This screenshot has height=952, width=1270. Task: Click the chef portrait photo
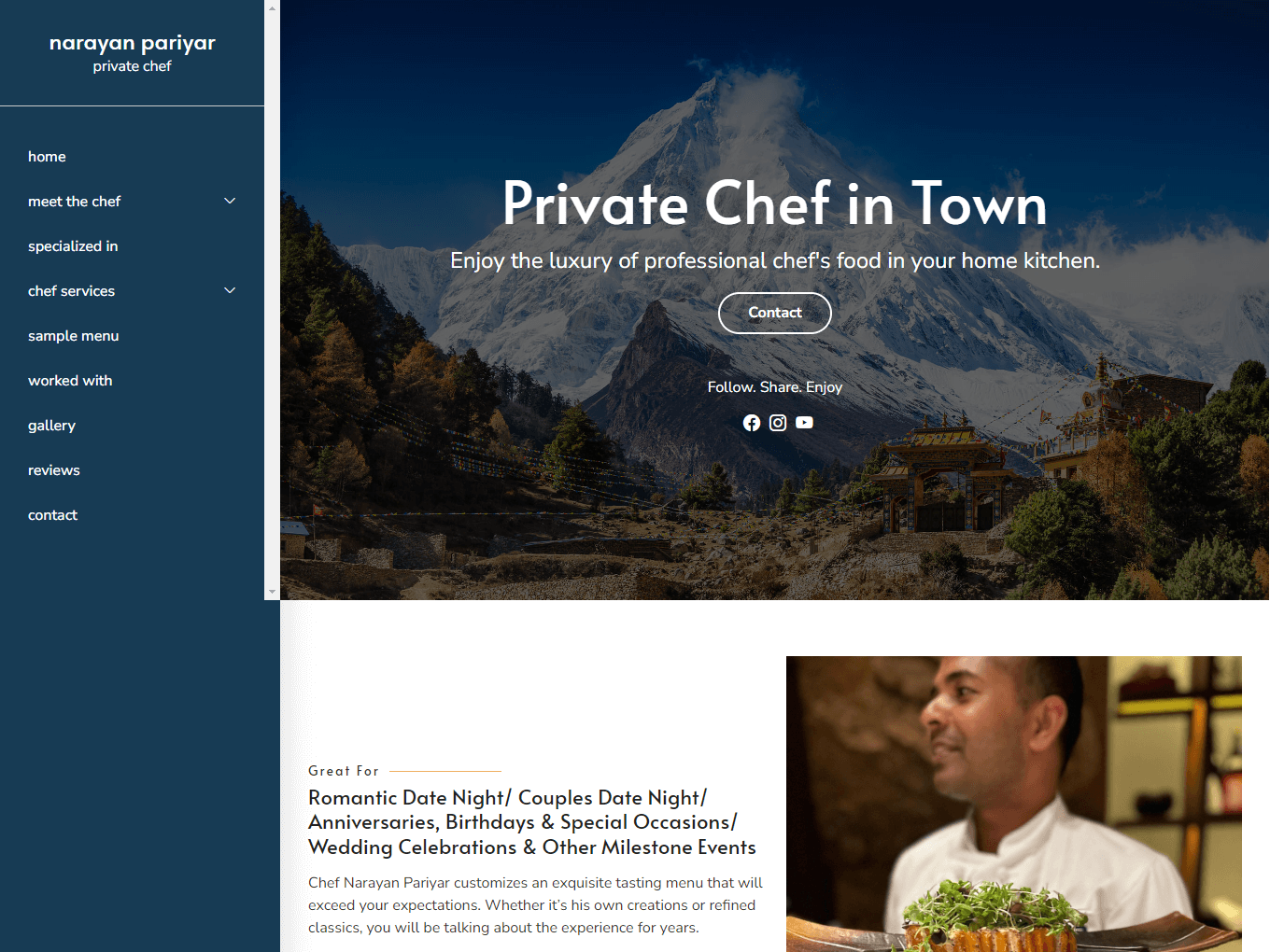(x=1014, y=804)
